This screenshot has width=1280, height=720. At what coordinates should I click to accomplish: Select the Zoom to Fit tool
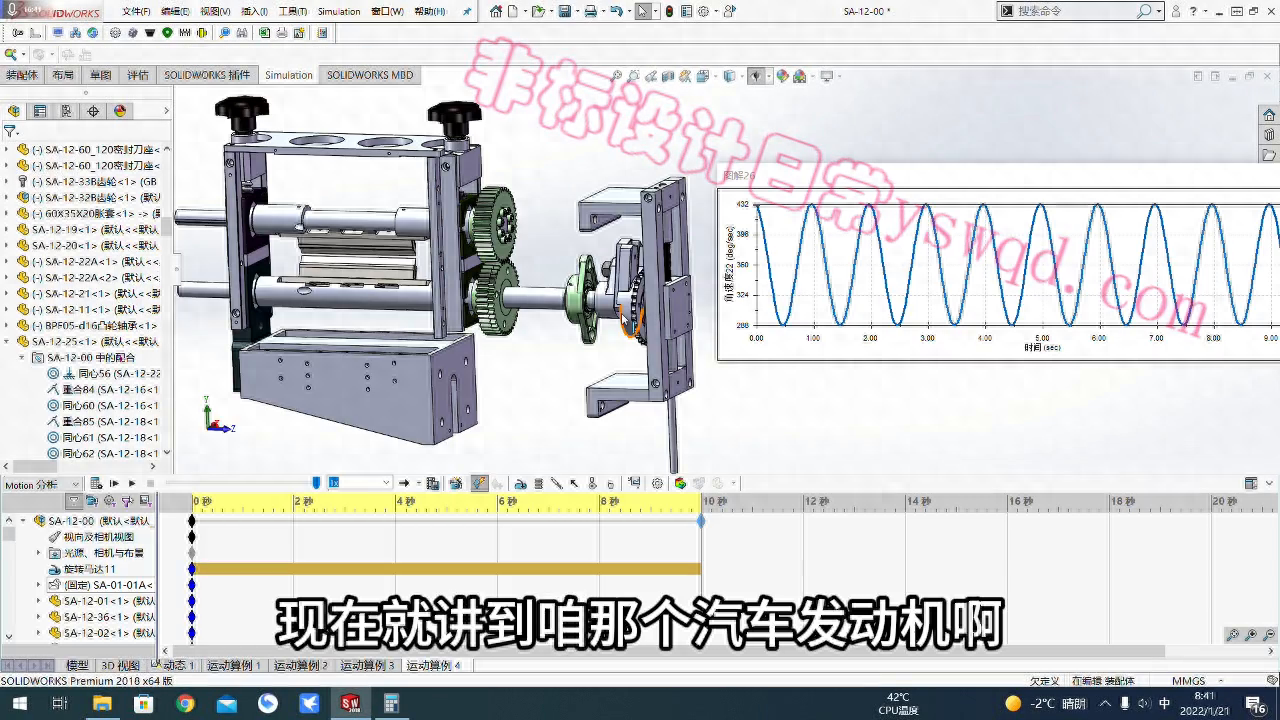(x=617, y=75)
